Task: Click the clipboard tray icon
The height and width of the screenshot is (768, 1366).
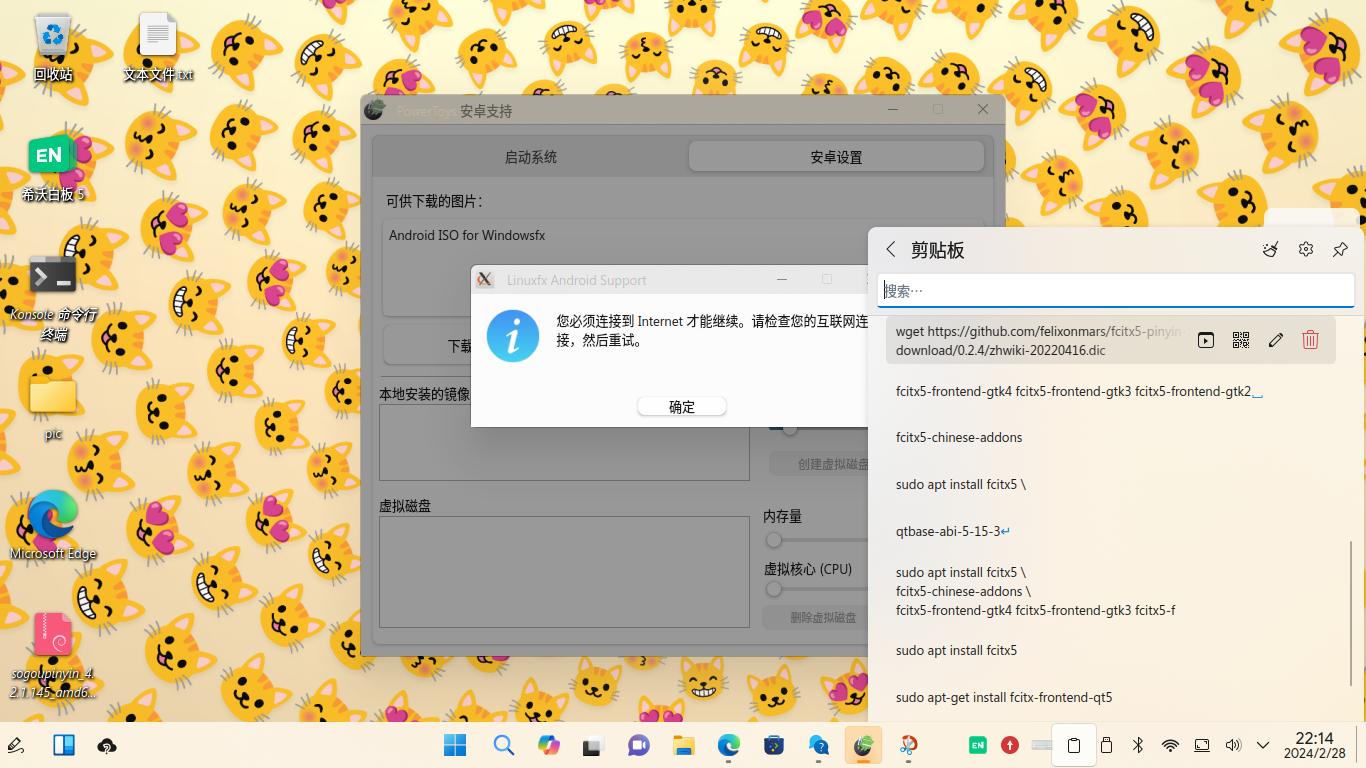Action: [x=1074, y=745]
